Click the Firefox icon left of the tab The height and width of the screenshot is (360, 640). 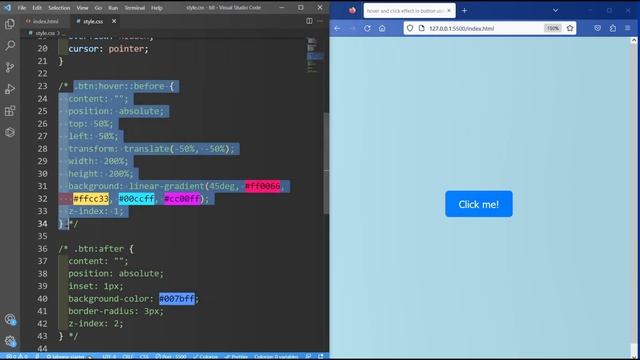pyautogui.click(x=352, y=11)
